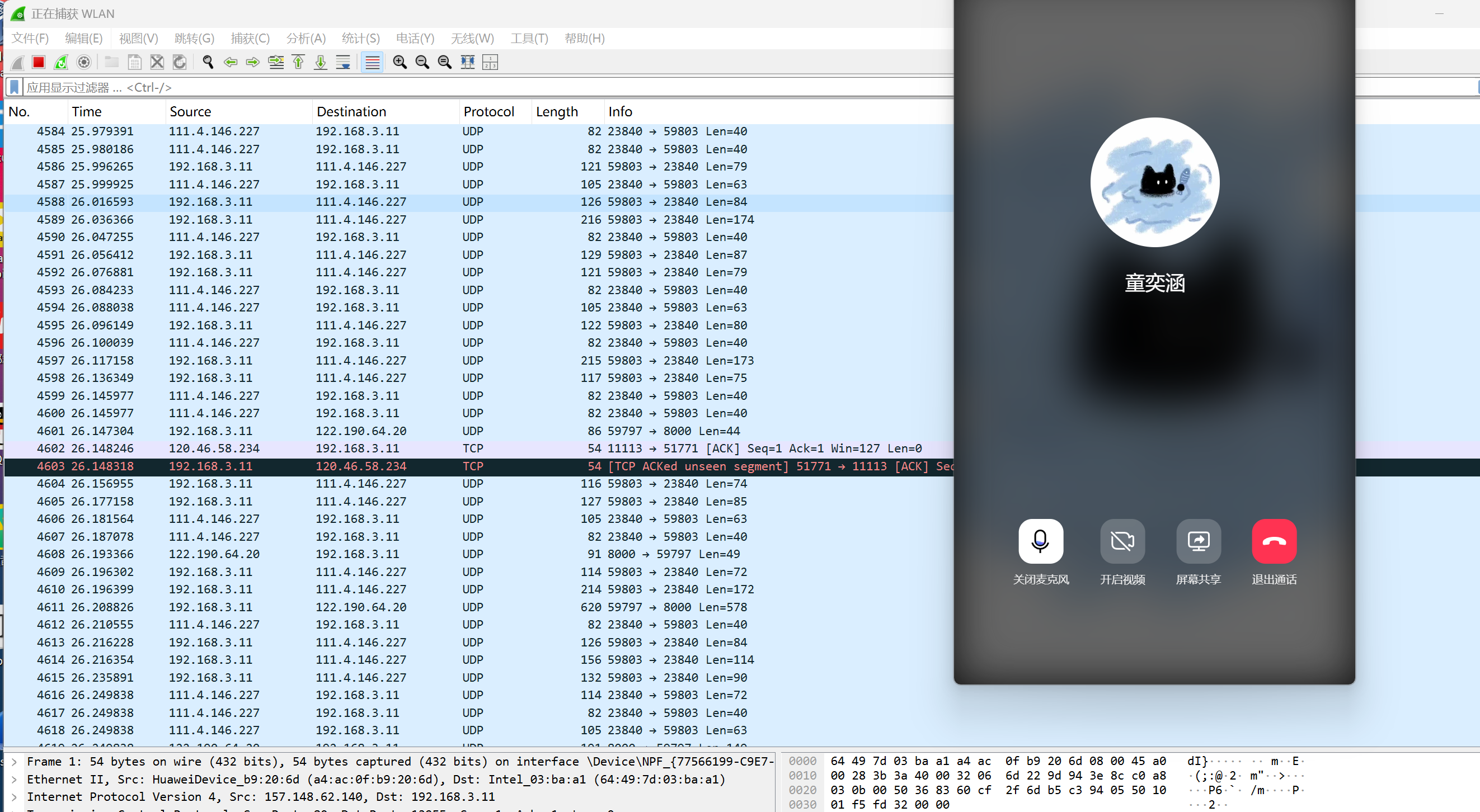This screenshot has height=812, width=1480.
Task: Open capture options gear icon
Action: tap(84, 62)
